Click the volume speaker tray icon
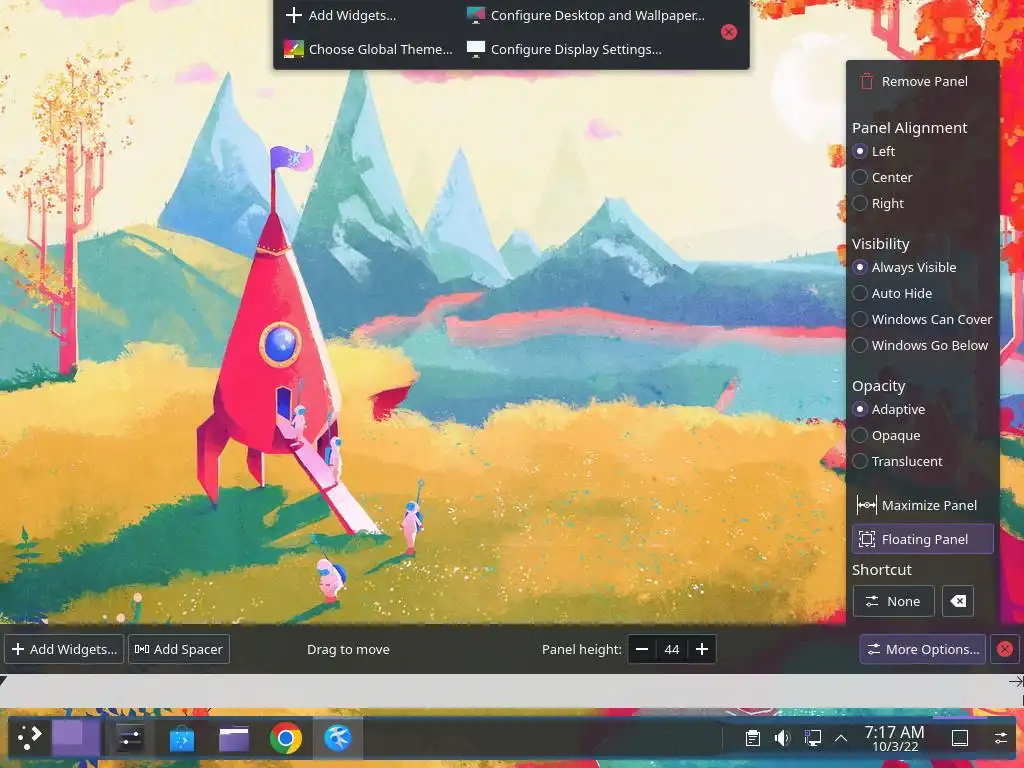 click(x=782, y=738)
